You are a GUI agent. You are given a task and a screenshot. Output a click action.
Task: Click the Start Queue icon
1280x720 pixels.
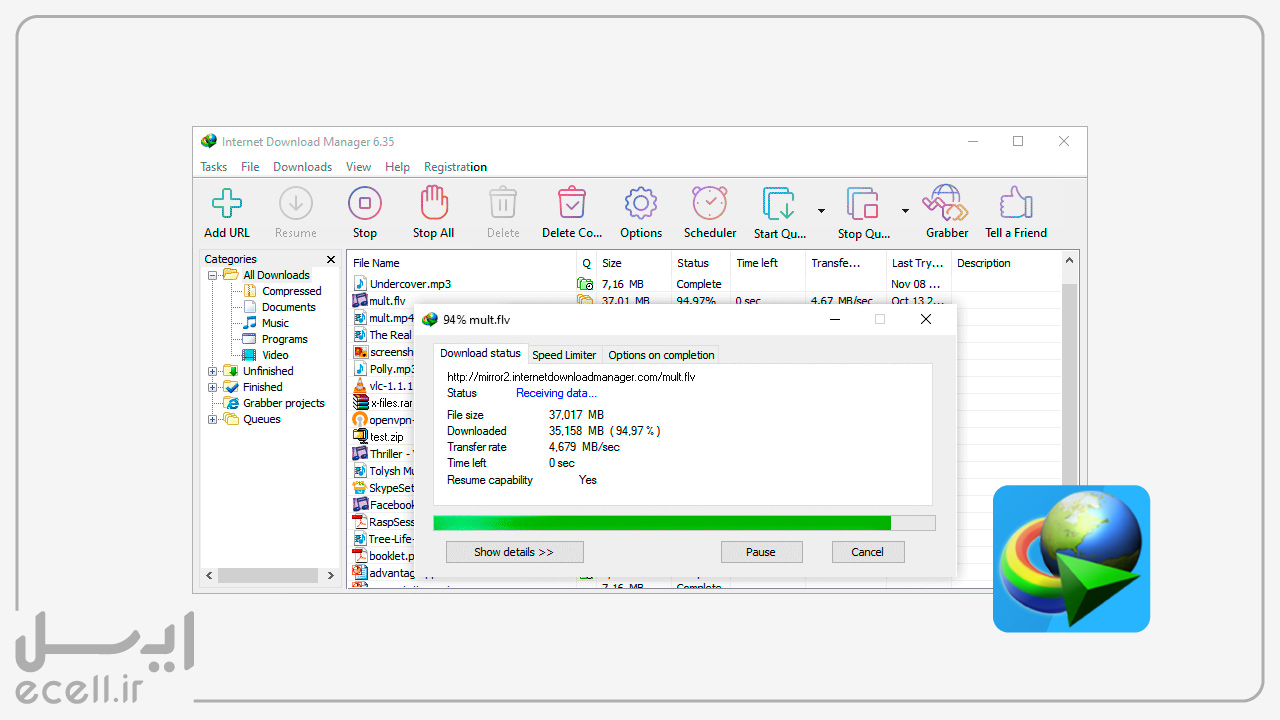tap(779, 204)
